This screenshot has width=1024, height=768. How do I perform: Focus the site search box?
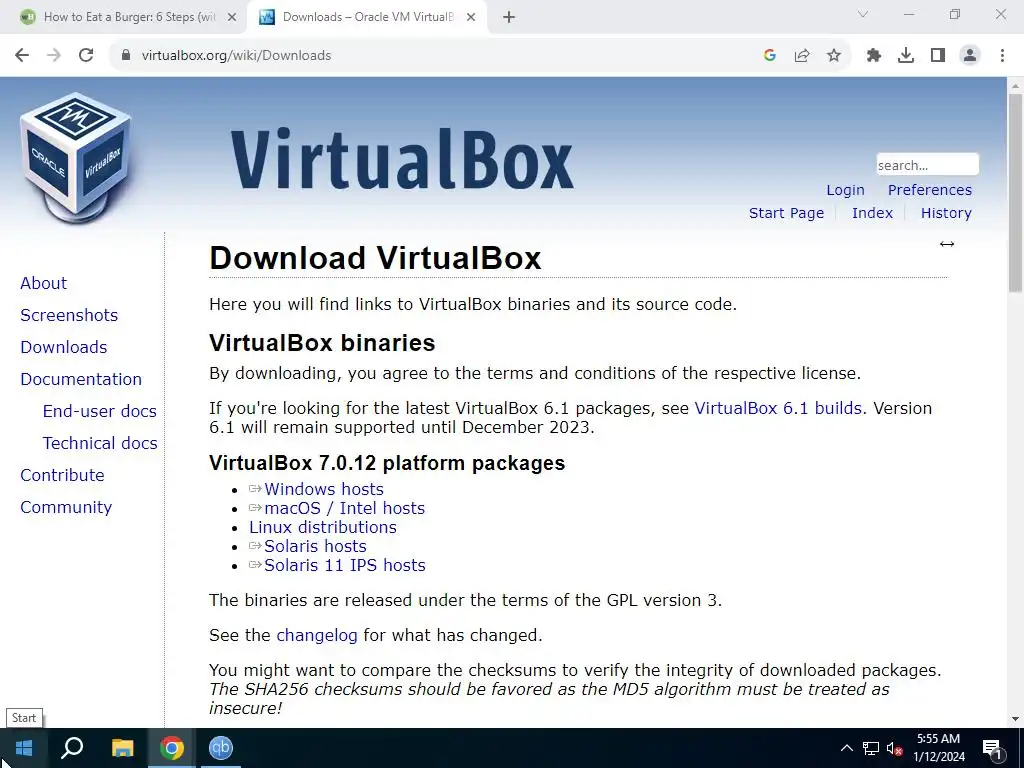927,165
